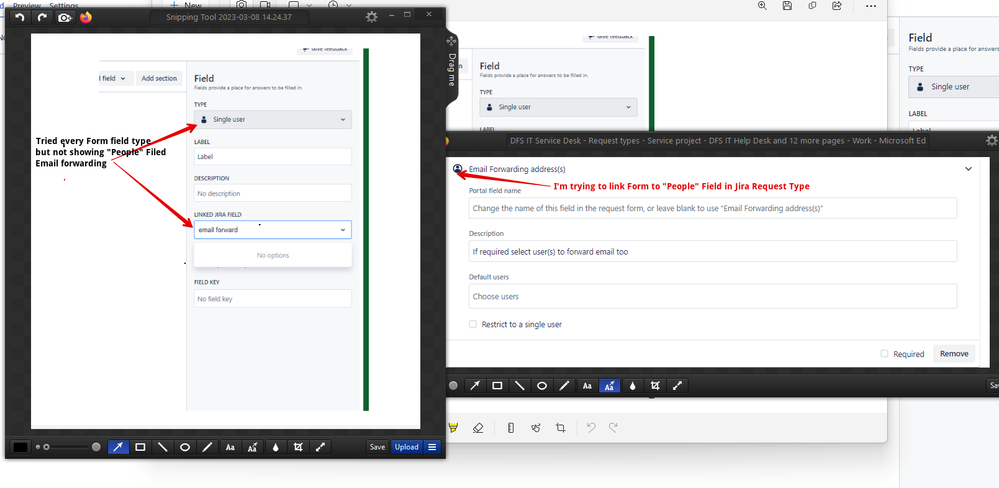Undo last edit in the Snipping Tool 2023-03-08 window

tap(19, 17)
